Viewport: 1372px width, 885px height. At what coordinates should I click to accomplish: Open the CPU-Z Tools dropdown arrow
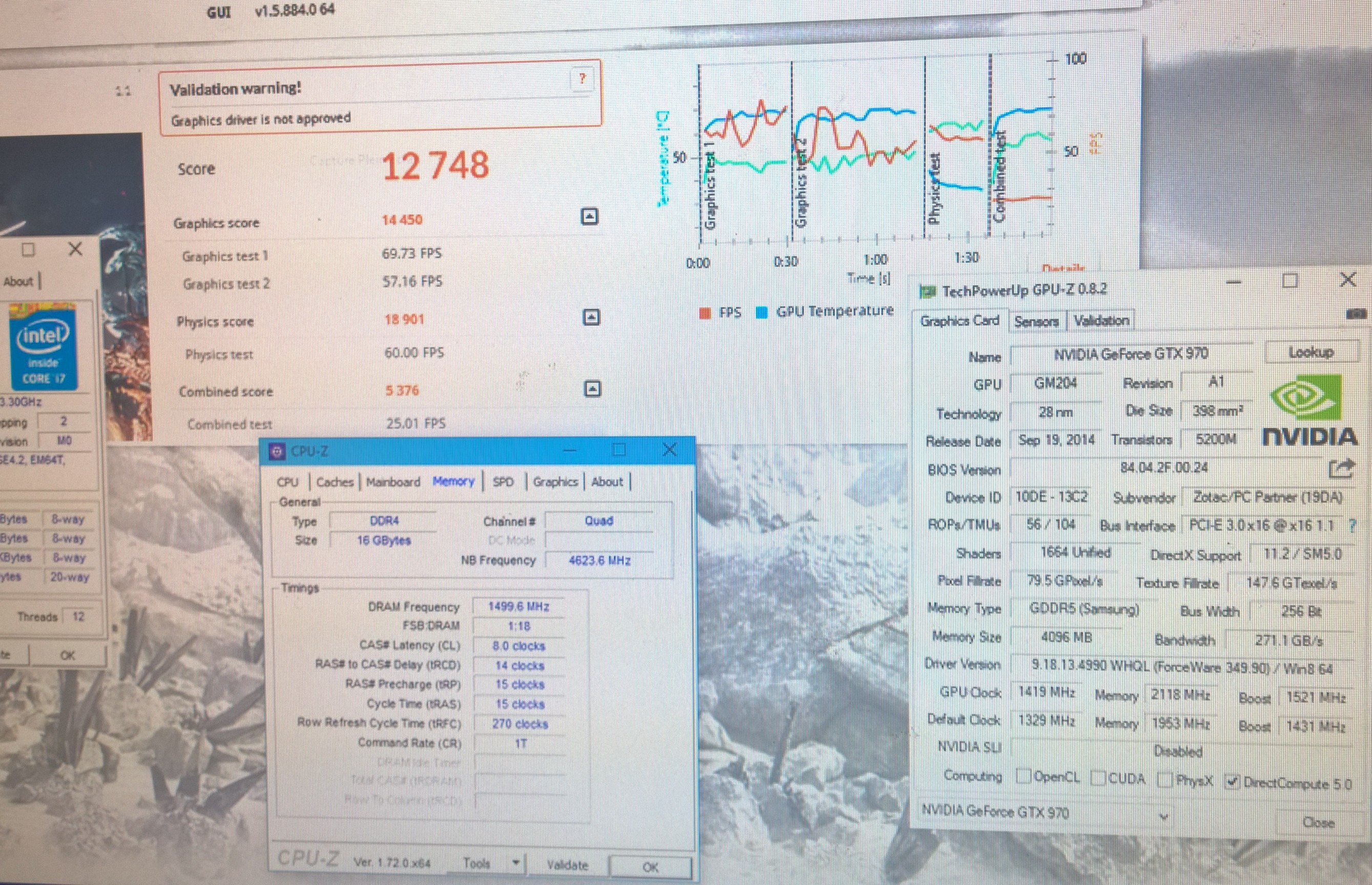pos(515,862)
